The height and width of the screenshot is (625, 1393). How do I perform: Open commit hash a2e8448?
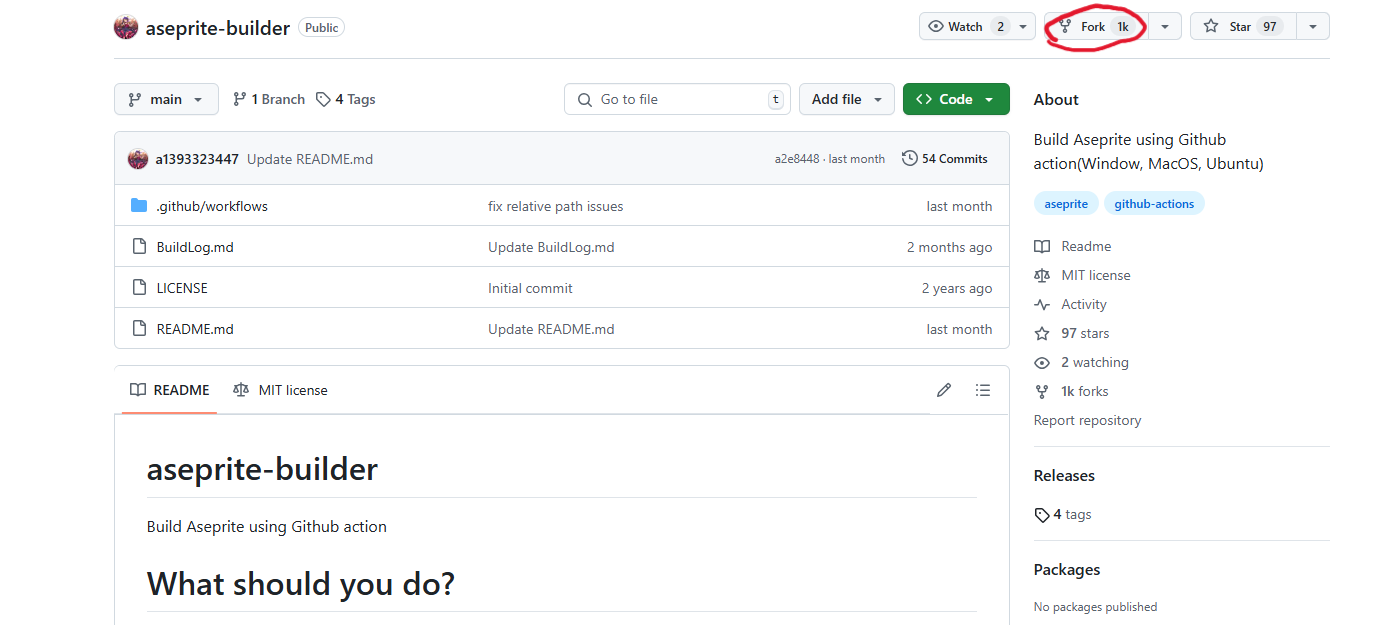pos(797,159)
